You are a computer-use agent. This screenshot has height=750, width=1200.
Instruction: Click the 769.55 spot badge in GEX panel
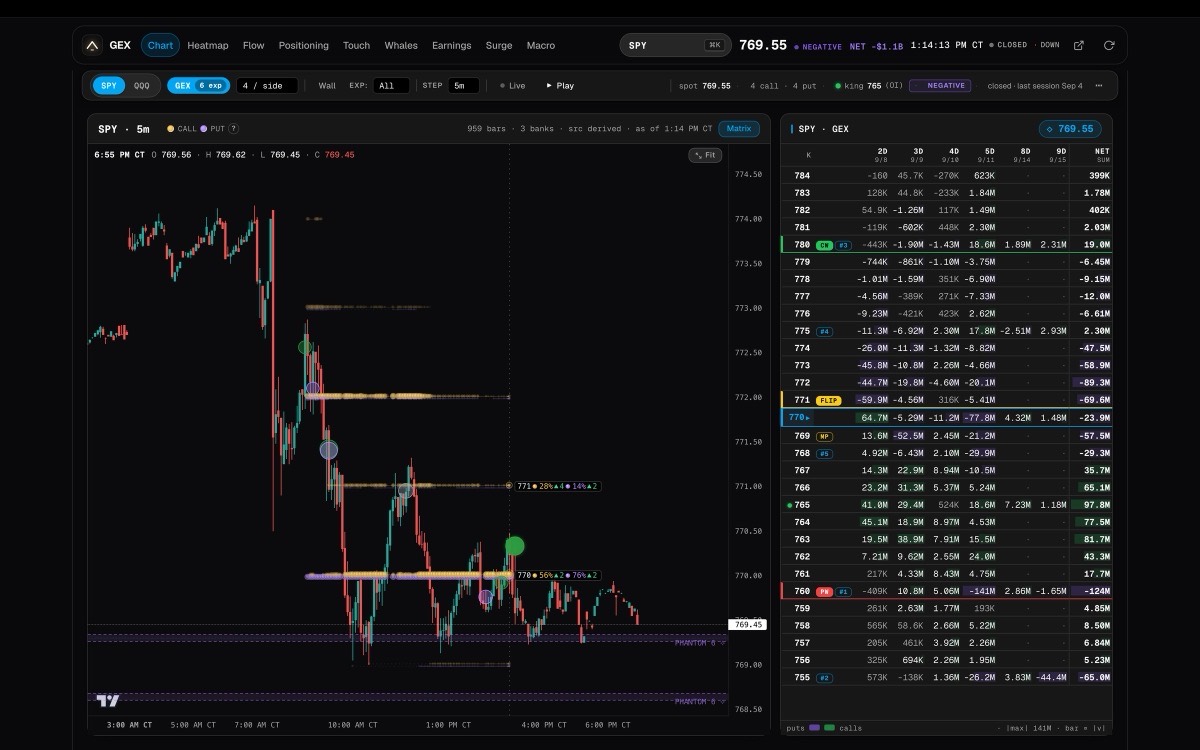[1070, 129]
